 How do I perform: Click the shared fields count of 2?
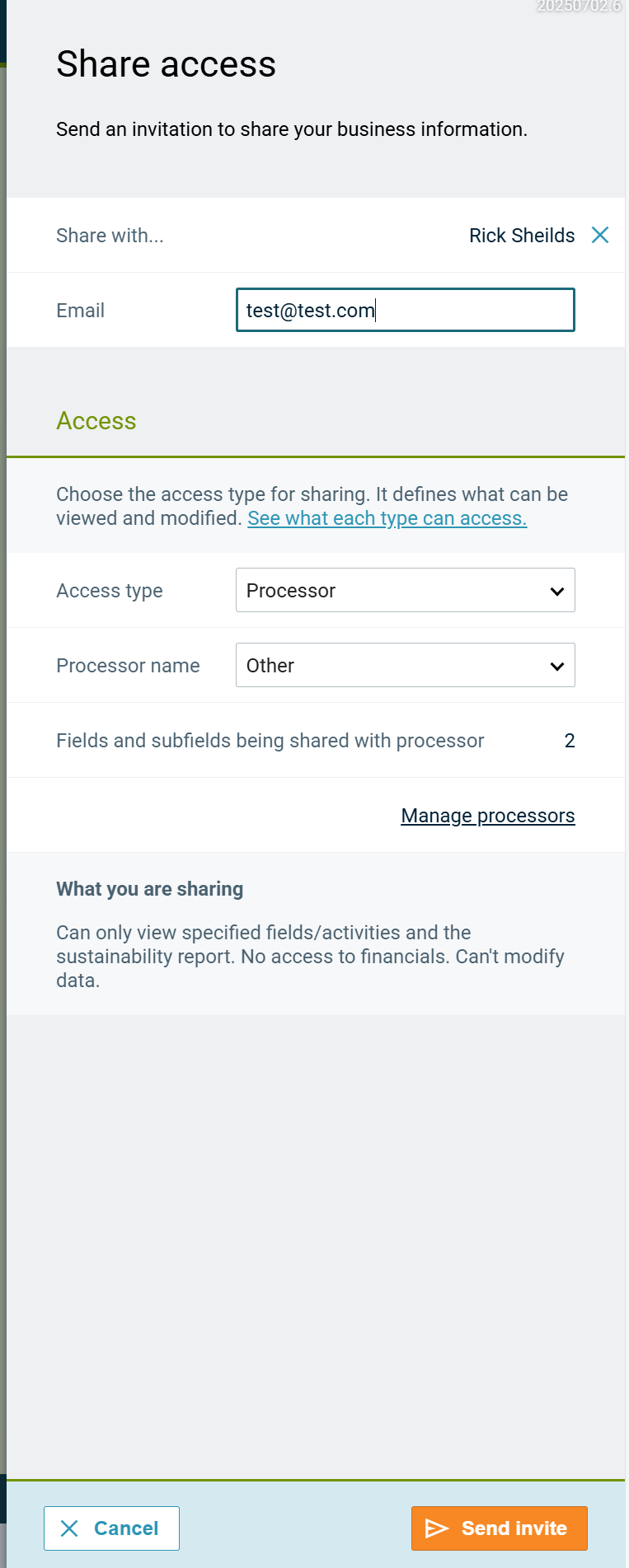[570, 741]
